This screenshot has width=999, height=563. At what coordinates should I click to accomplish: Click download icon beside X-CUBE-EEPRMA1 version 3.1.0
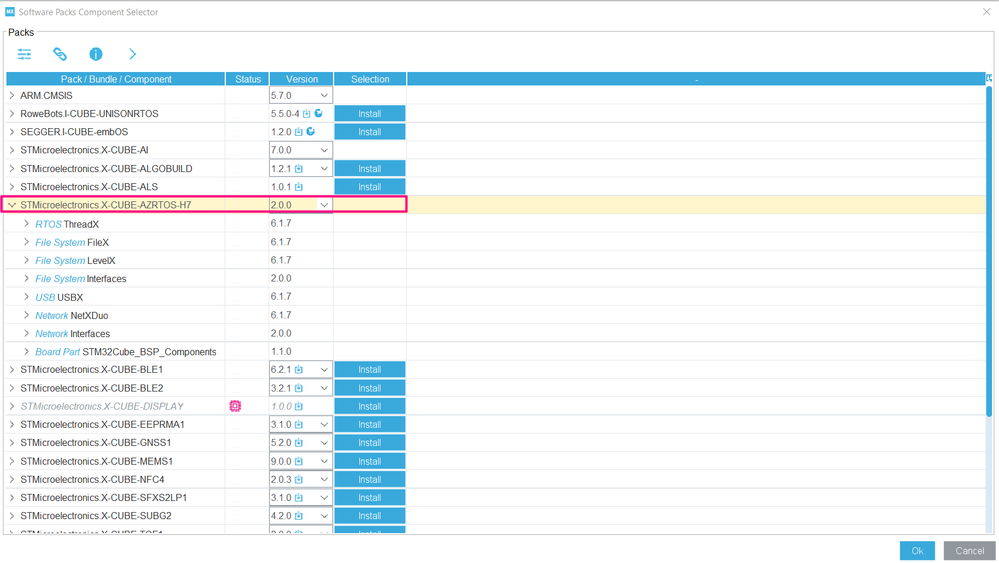click(298, 425)
